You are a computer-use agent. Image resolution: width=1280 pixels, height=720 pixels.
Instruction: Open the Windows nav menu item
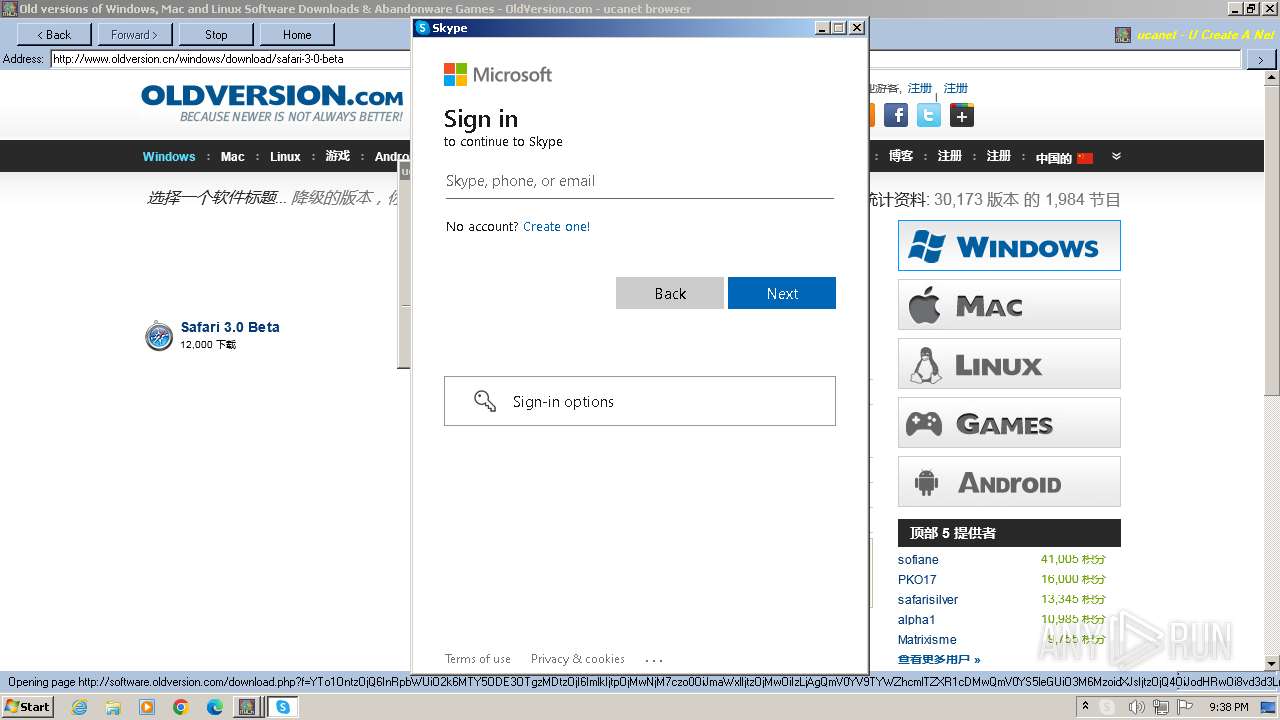click(169, 157)
